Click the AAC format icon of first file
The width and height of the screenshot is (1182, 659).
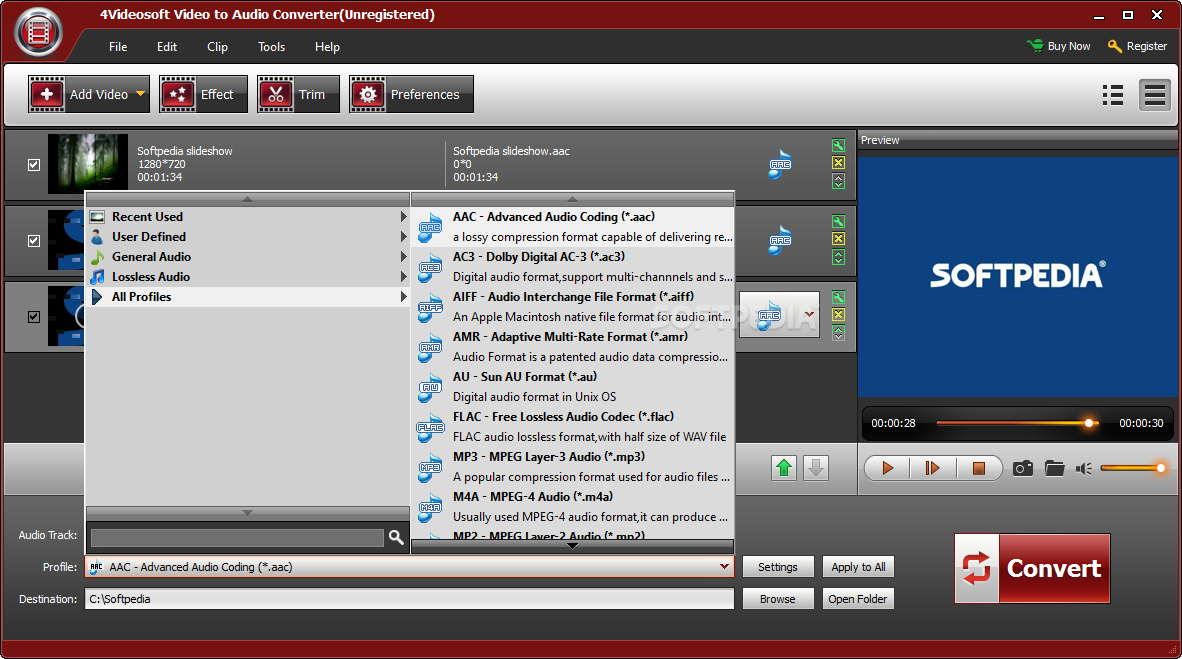[780, 164]
